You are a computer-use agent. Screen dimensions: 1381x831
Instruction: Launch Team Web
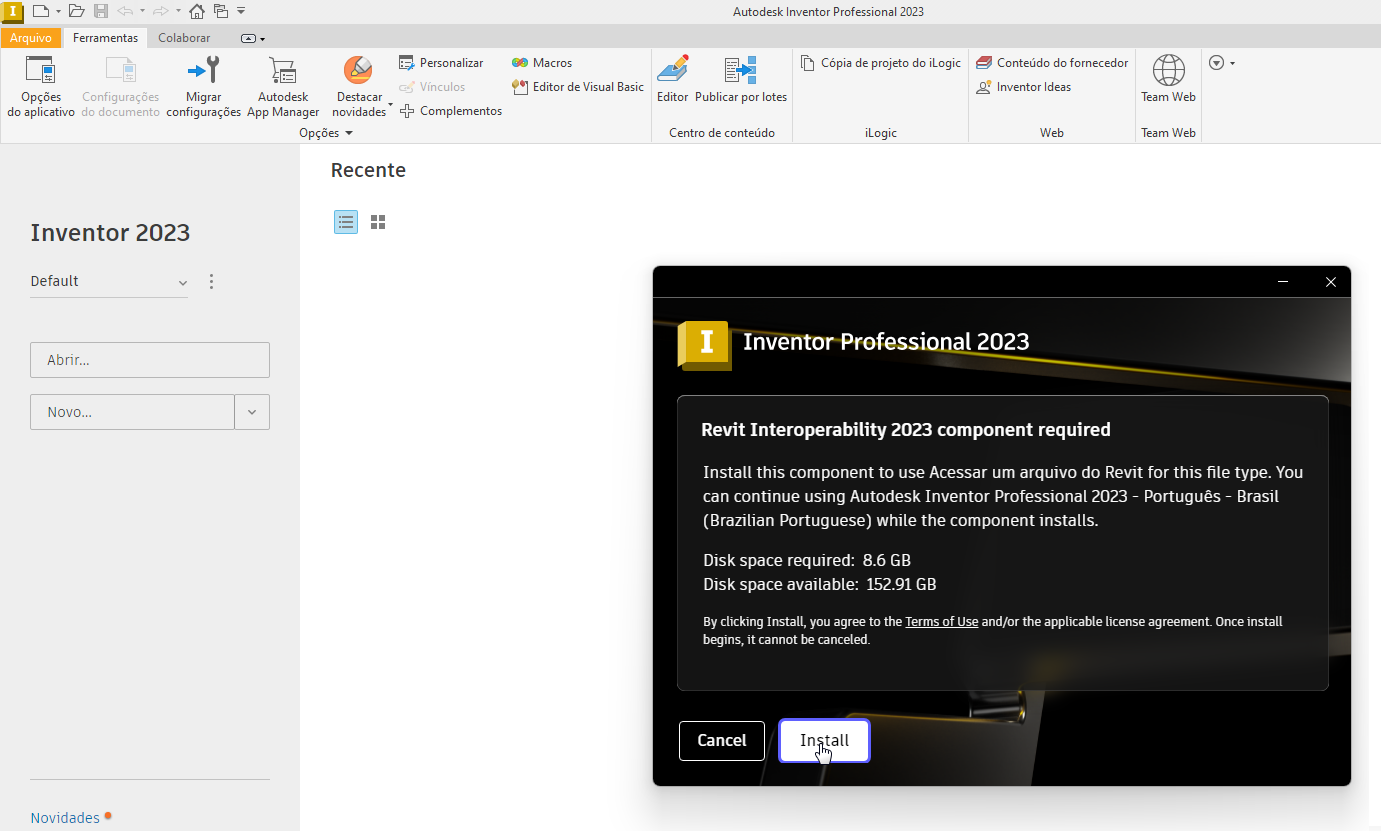(x=1169, y=79)
